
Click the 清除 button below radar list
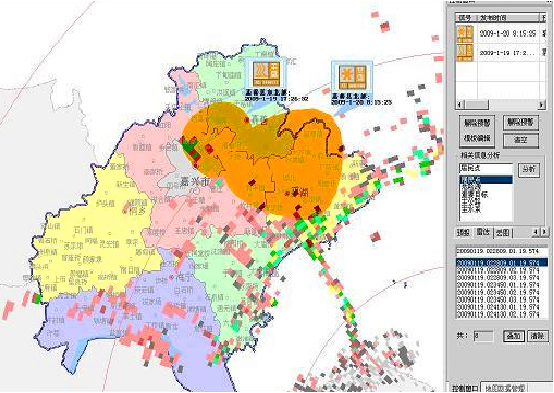point(537,335)
